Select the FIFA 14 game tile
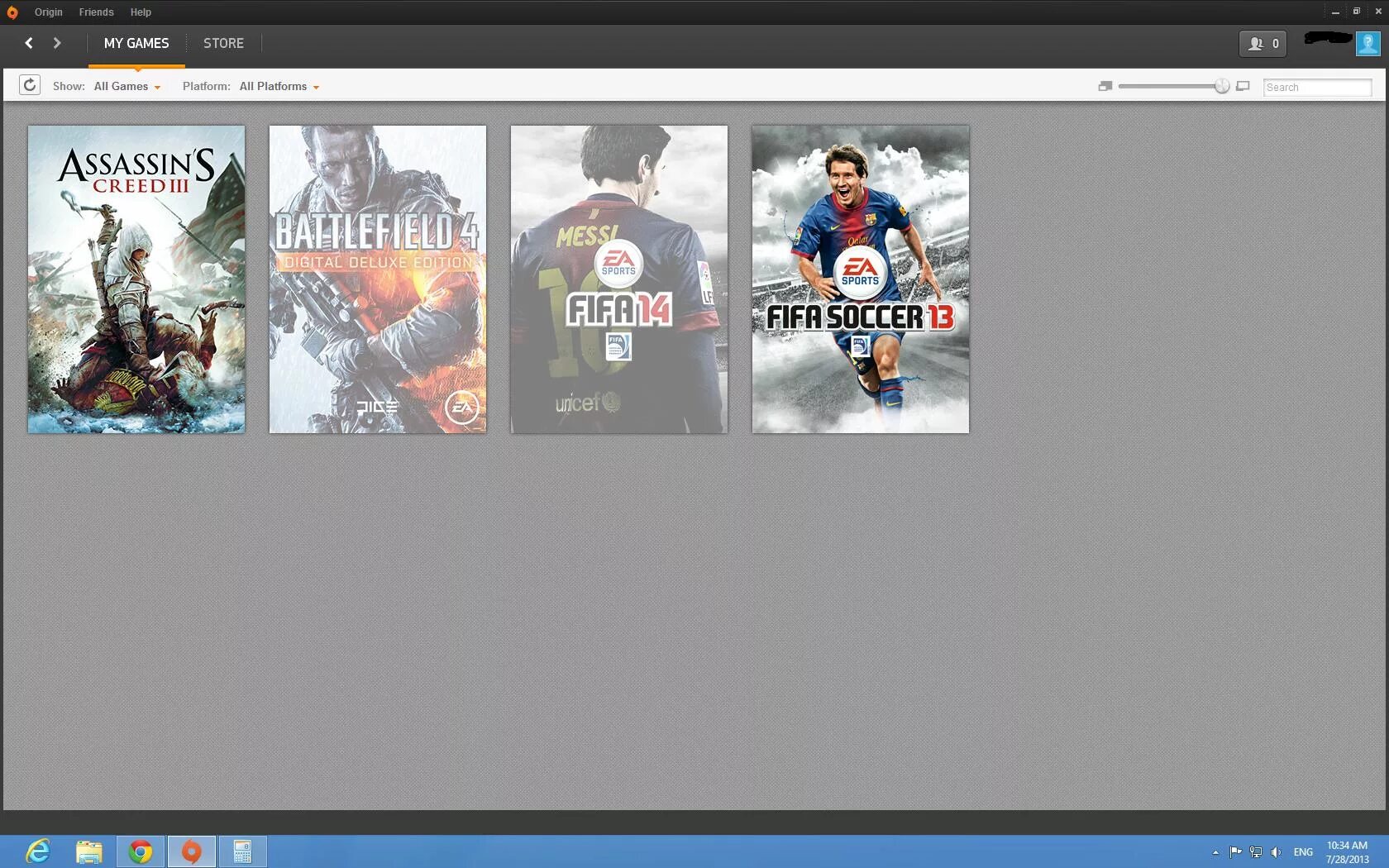1389x868 pixels. tap(619, 279)
